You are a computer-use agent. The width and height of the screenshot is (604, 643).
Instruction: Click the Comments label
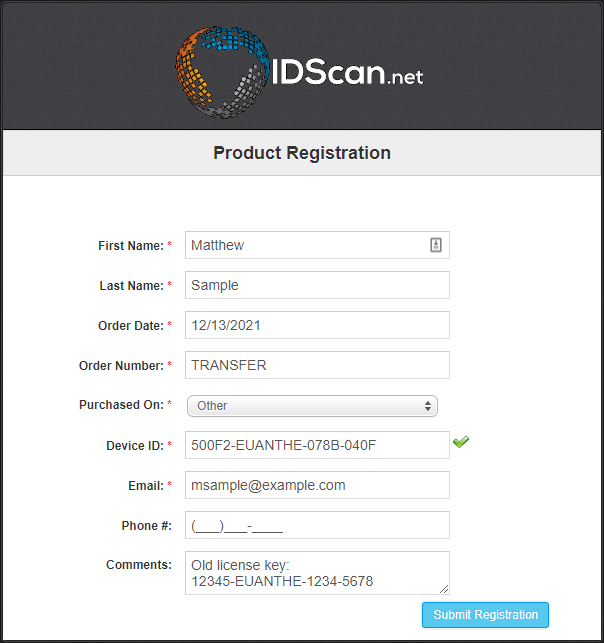[139, 565]
